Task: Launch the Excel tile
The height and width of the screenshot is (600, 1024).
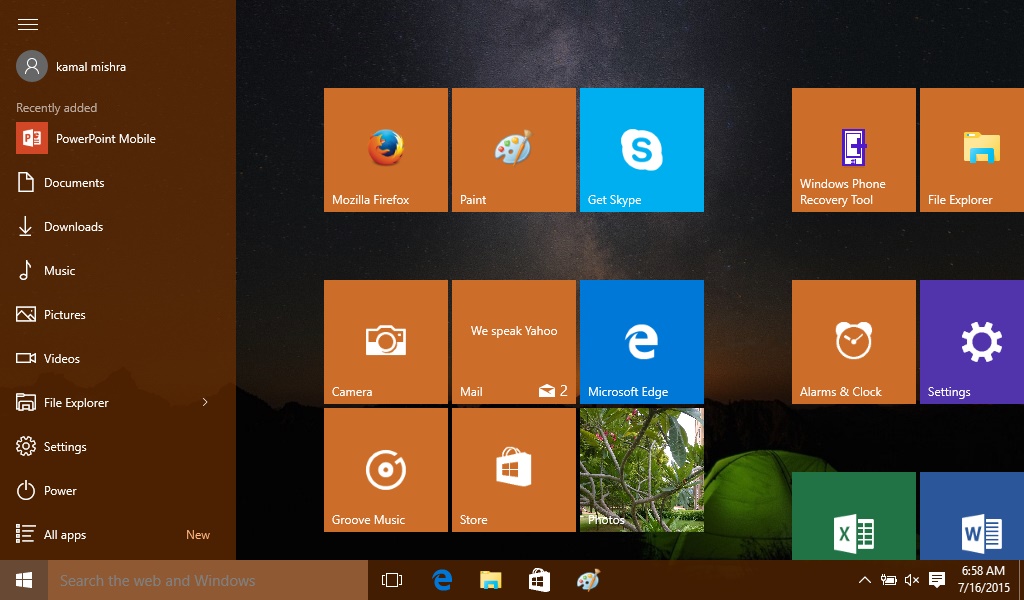Action: point(854,516)
